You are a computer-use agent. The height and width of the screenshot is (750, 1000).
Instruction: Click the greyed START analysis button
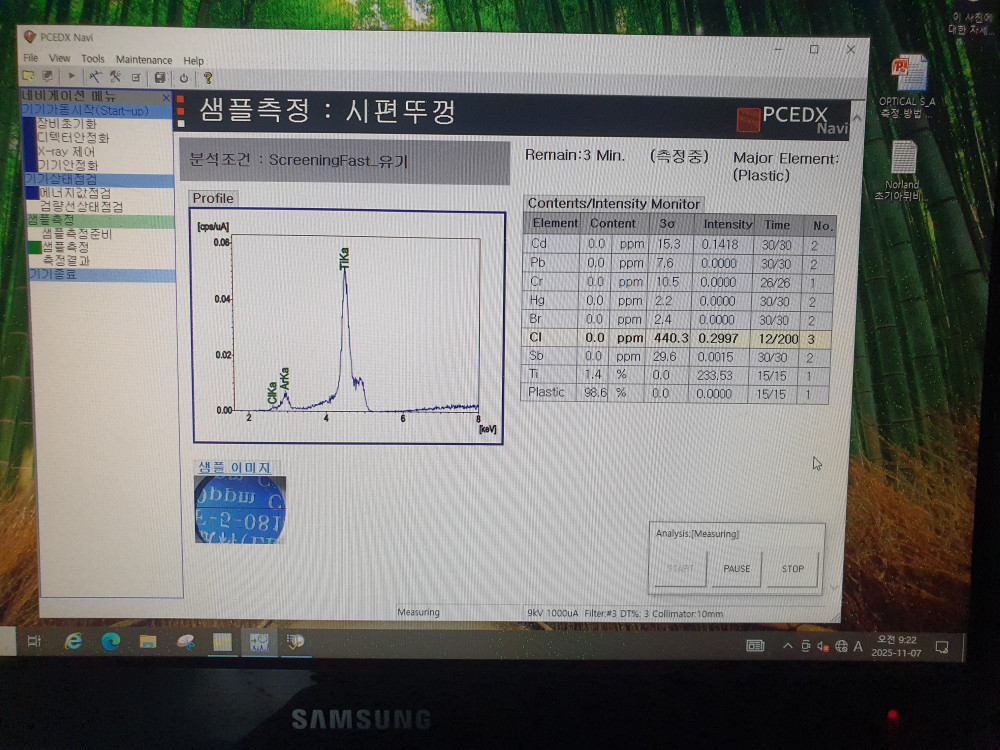(x=680, y=568)
